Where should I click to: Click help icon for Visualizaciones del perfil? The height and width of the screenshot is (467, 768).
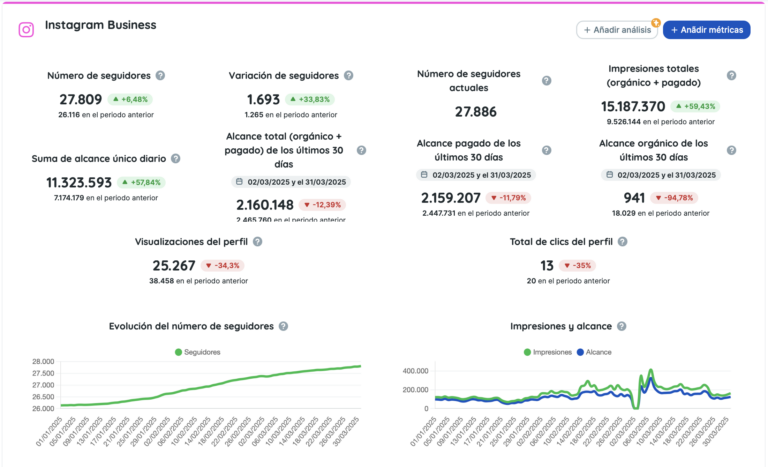point(257,241)
